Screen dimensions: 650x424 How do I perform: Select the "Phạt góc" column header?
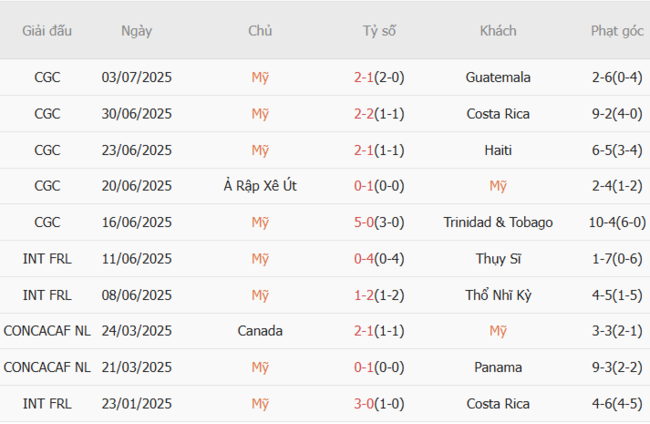(x=617, y=31)
